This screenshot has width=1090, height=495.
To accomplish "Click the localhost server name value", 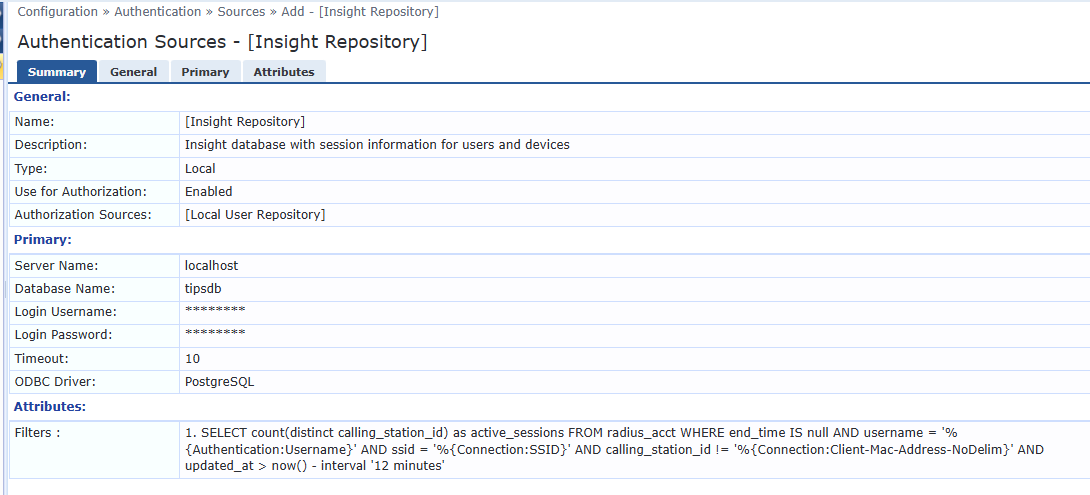I will click(211, 266).
